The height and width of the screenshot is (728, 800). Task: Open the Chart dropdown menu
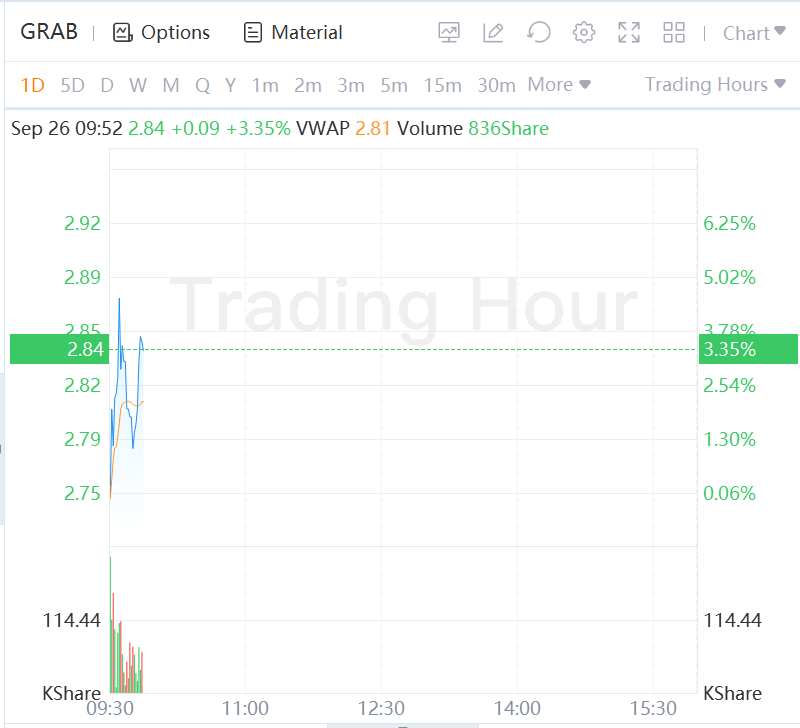(753, 33)
